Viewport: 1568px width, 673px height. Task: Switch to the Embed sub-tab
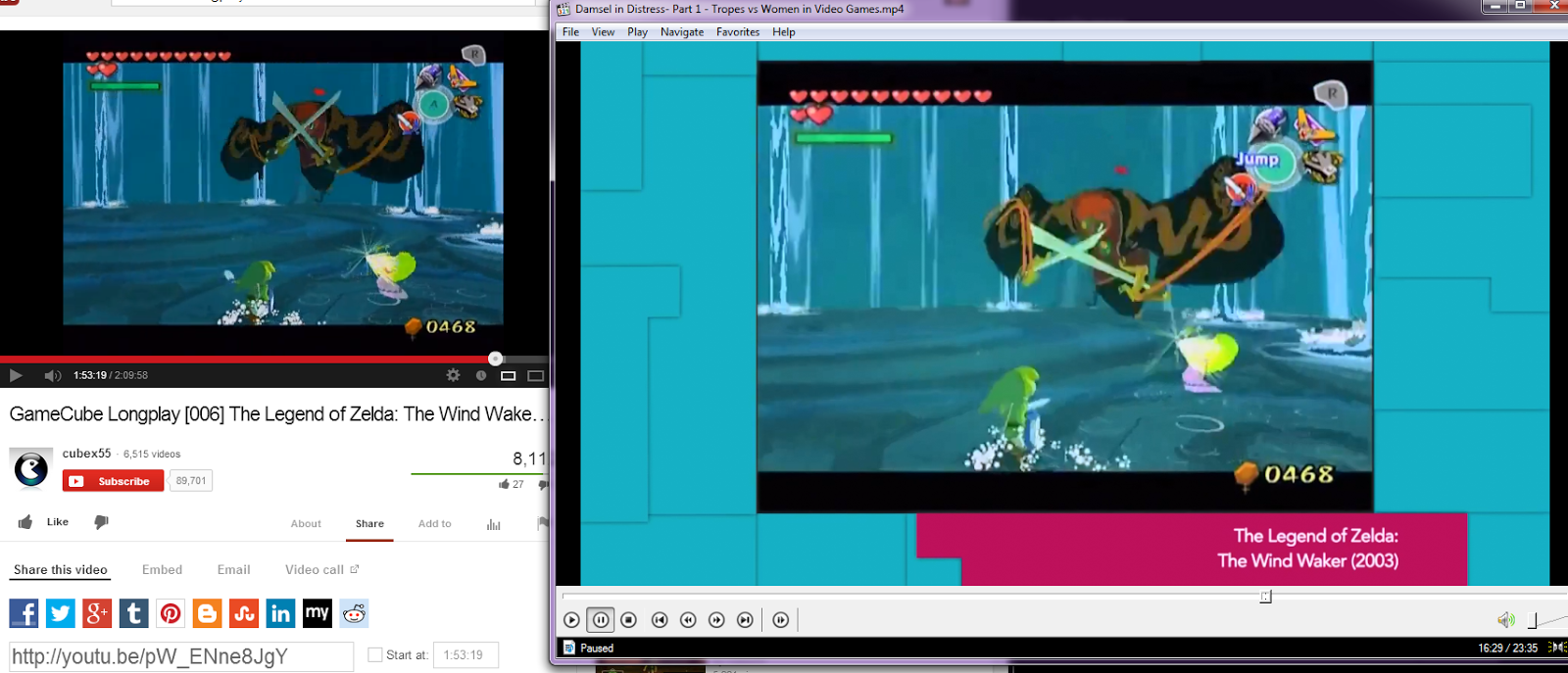coord(162,569)
